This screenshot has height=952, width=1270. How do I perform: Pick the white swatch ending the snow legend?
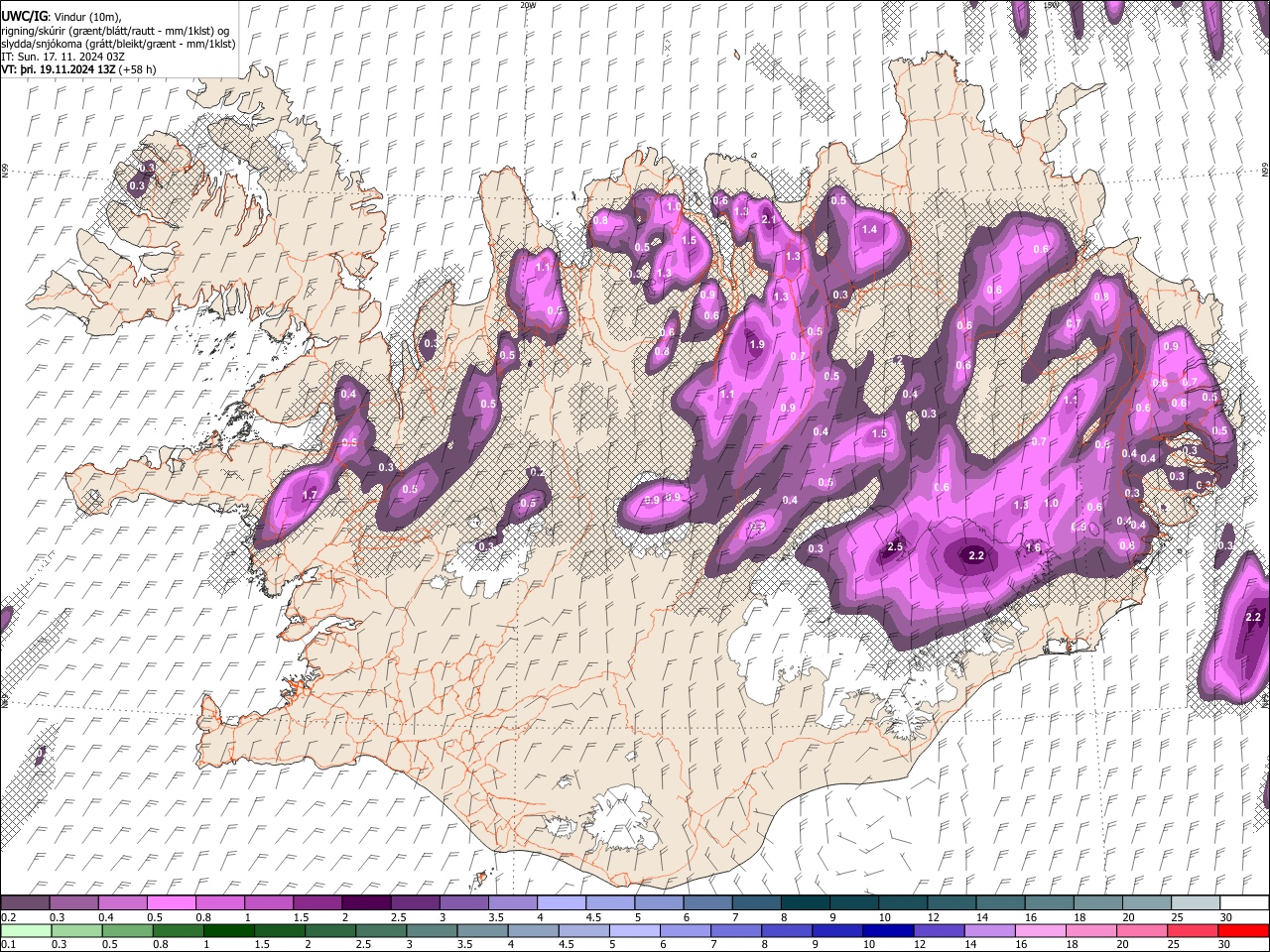pyautogui.click(x=1243, y=903)
